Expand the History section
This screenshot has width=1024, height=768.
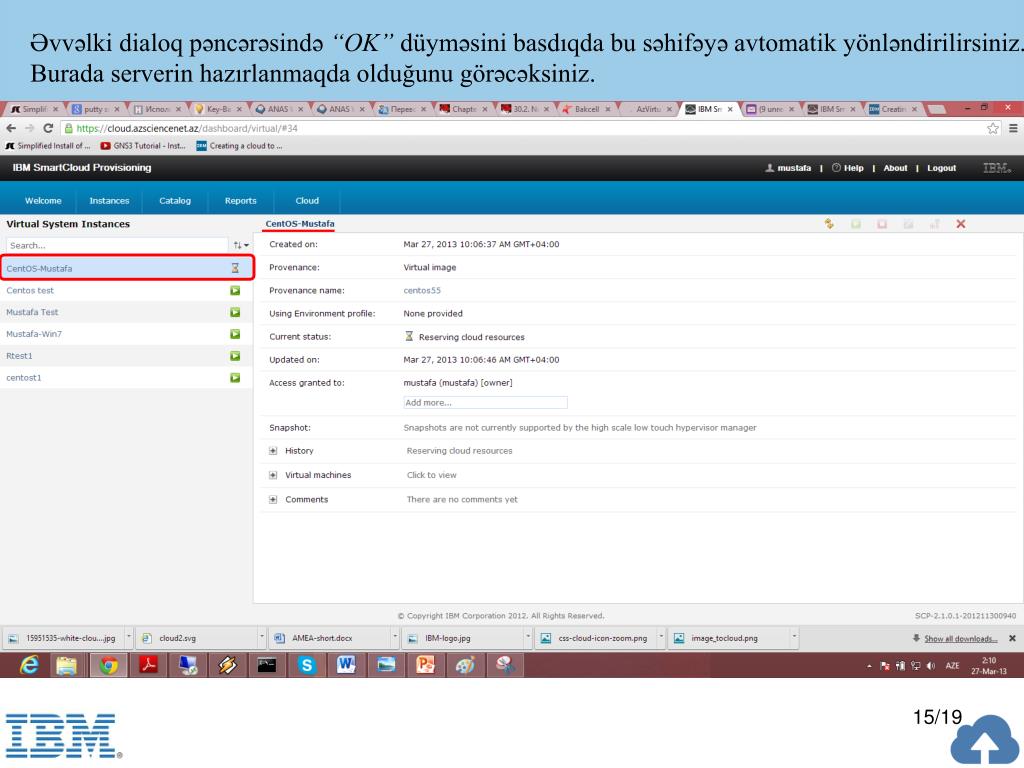point(273,451)
